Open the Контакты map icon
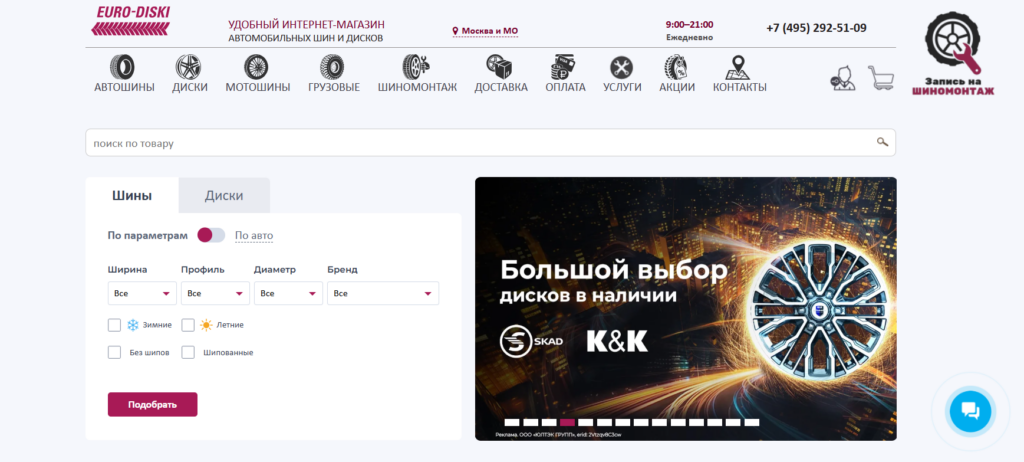The height and width of the screenshot is (462, 1024). [739, 67]
